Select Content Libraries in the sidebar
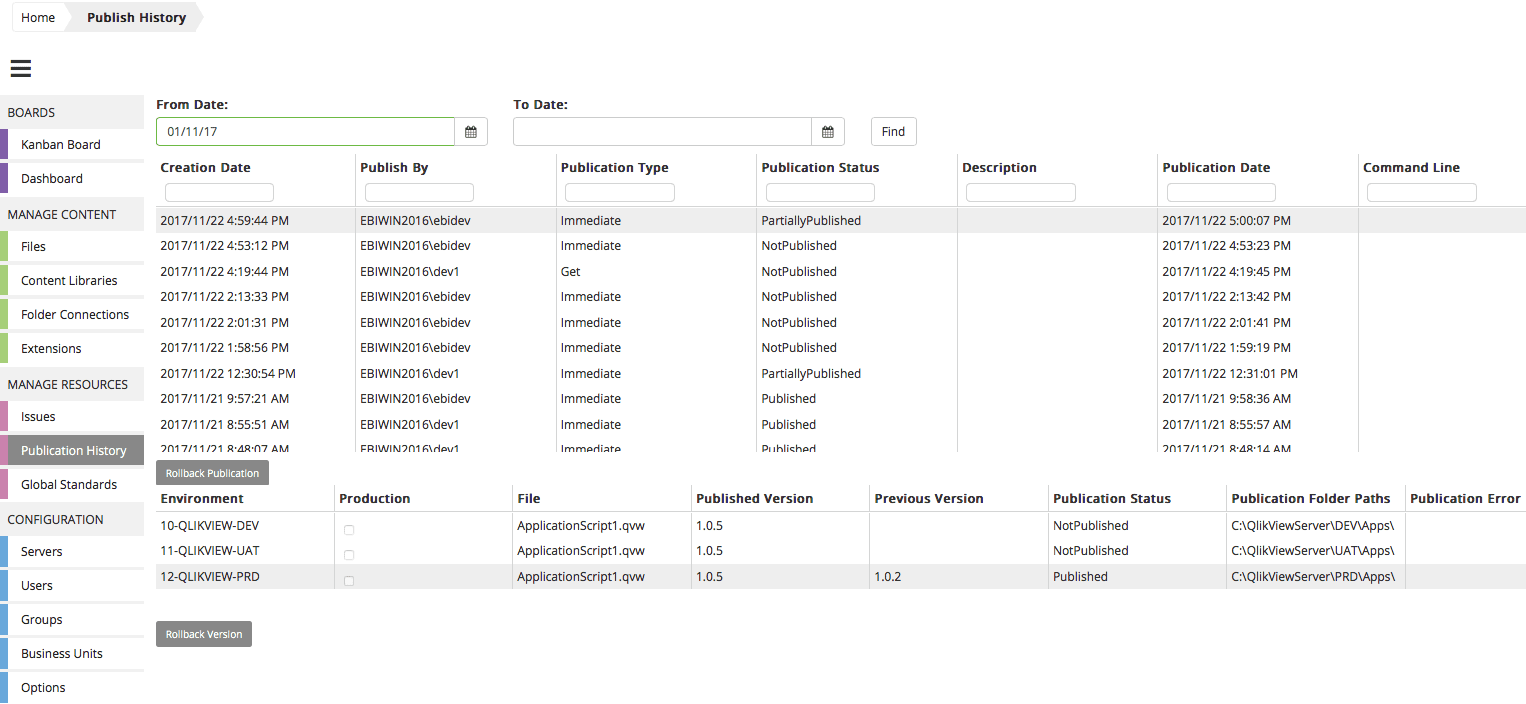The image size is (1526, 704). tap(69, 281)
